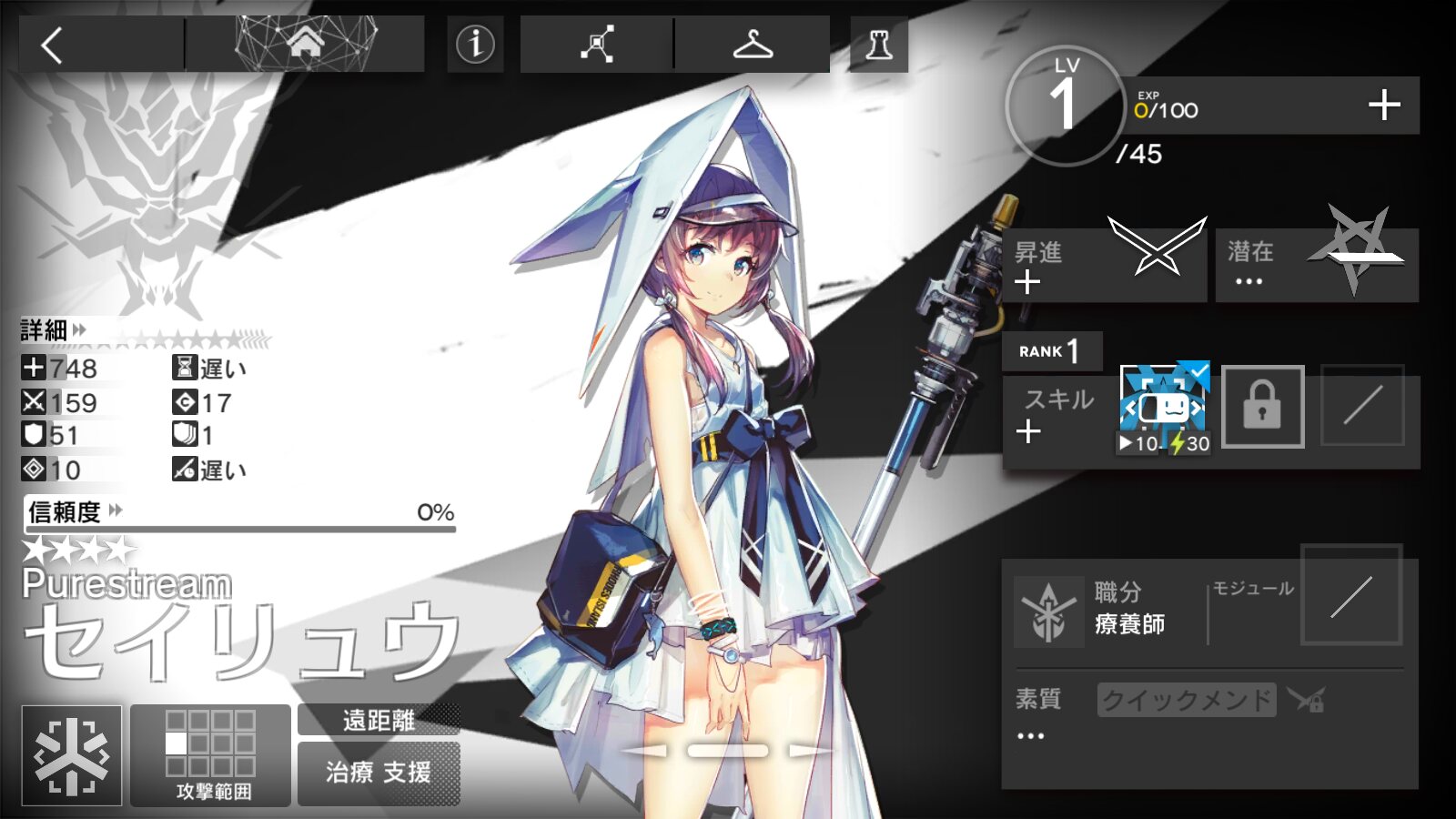Click the RANK 1 label
Screen dimensions: 1456x819
(1052, 351)
